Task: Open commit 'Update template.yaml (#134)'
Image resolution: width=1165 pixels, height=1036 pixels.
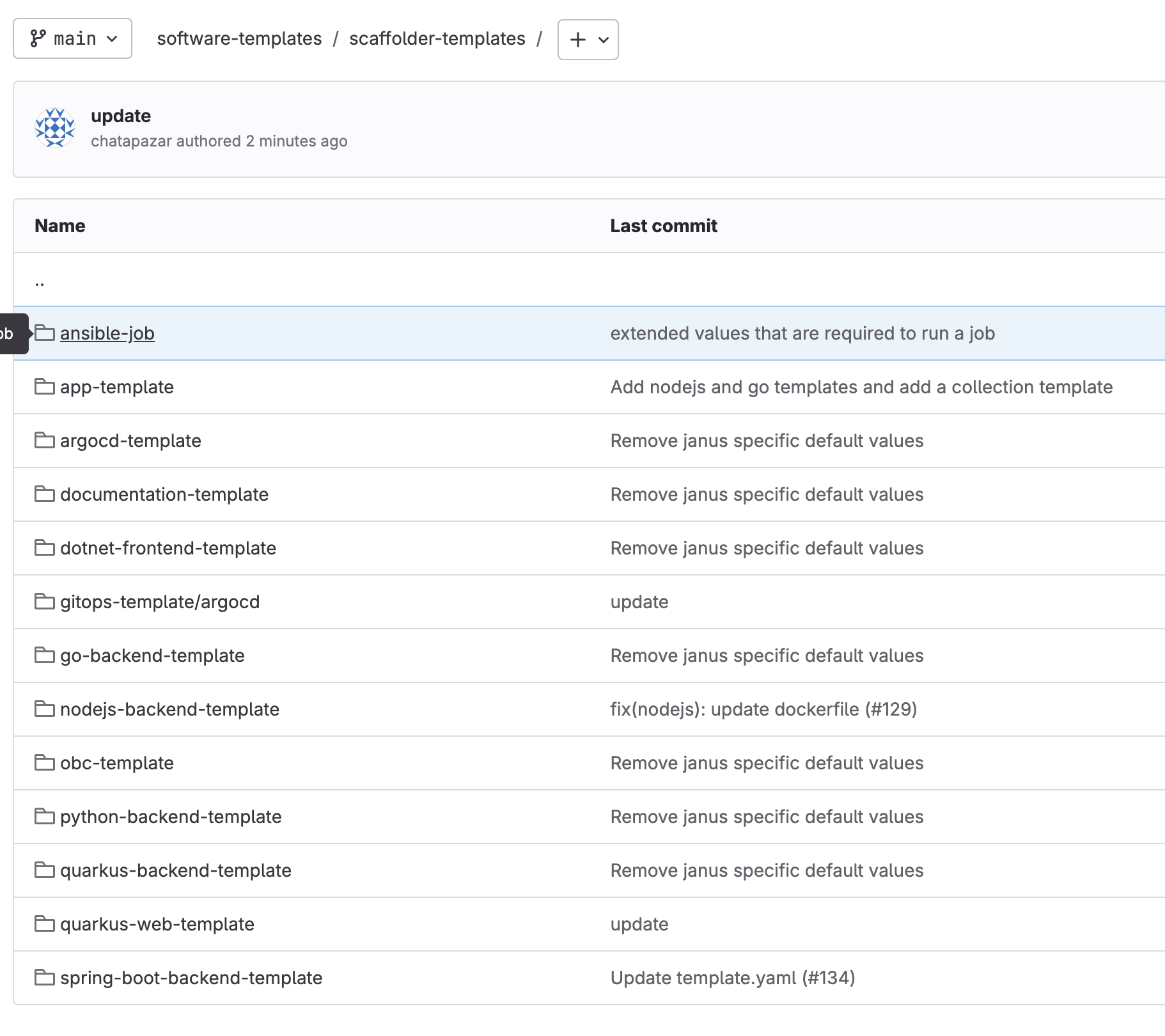Action: [x=733, y=978]
